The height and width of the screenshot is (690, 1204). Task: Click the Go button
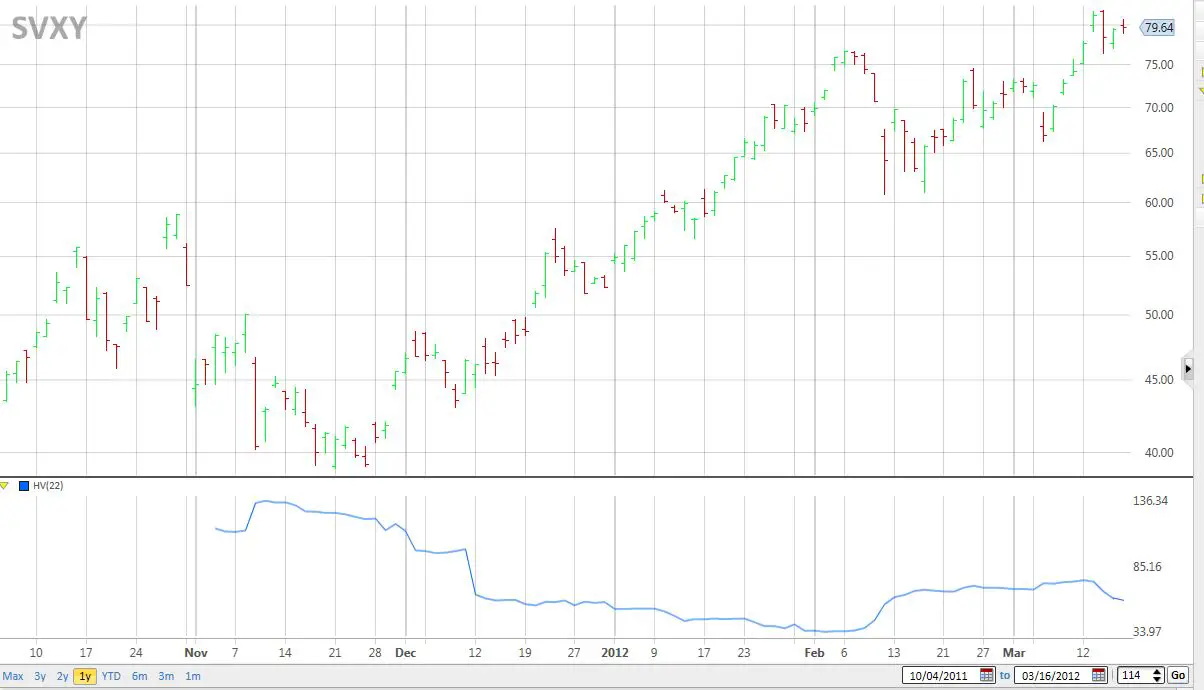click(x=1177, y=675)
